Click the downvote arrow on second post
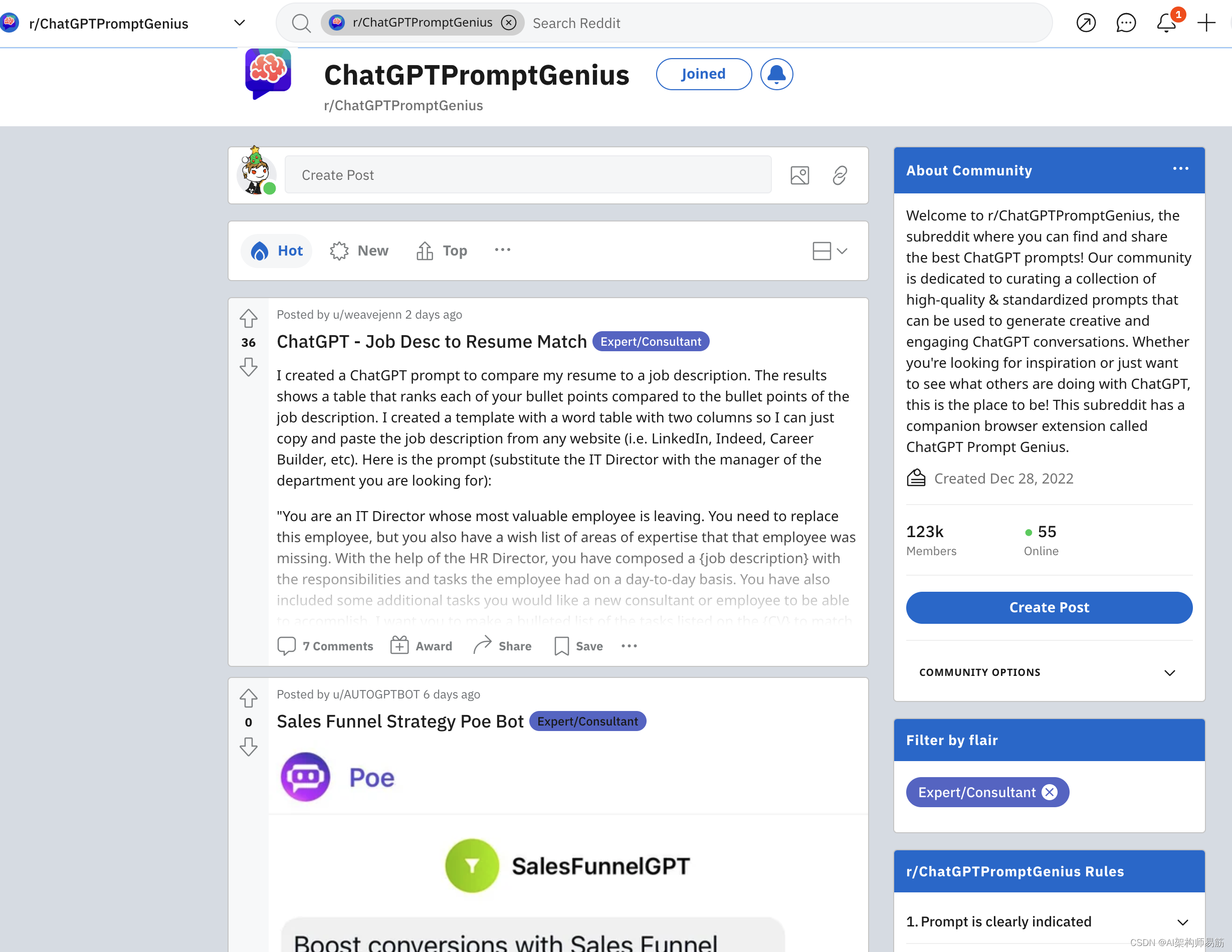Screen dimensions: 1232x952 click(249, 746)
